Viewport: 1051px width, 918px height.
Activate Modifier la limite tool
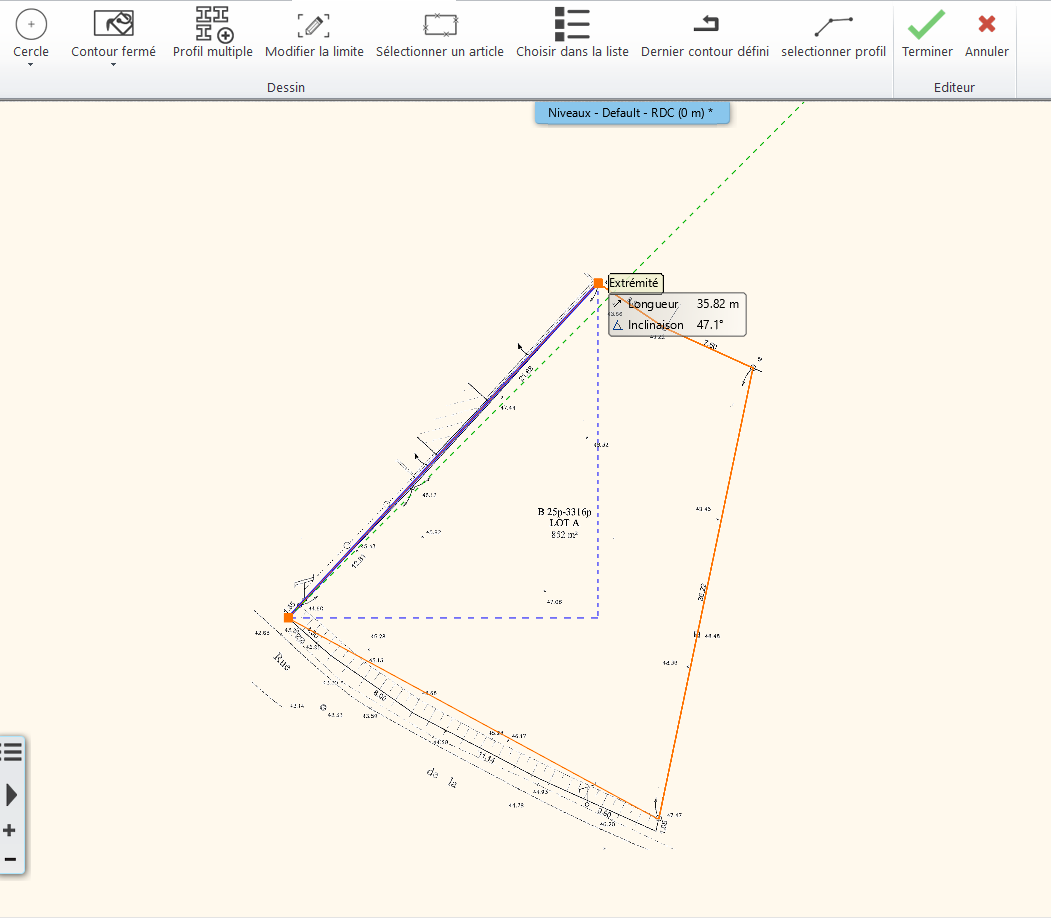(314, 34)
